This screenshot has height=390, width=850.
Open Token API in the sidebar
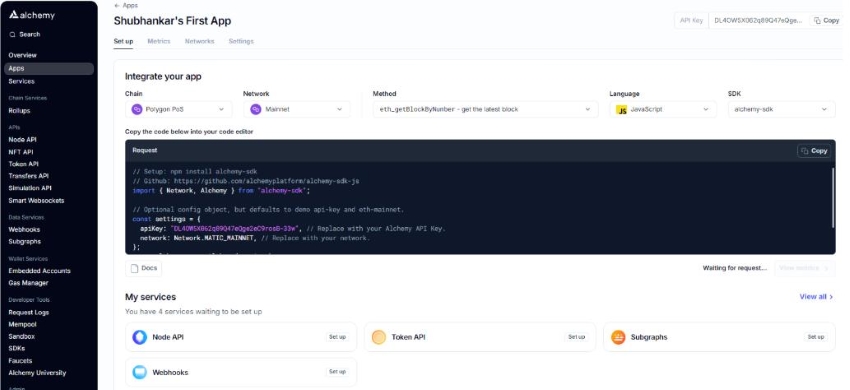coord(24,164)
